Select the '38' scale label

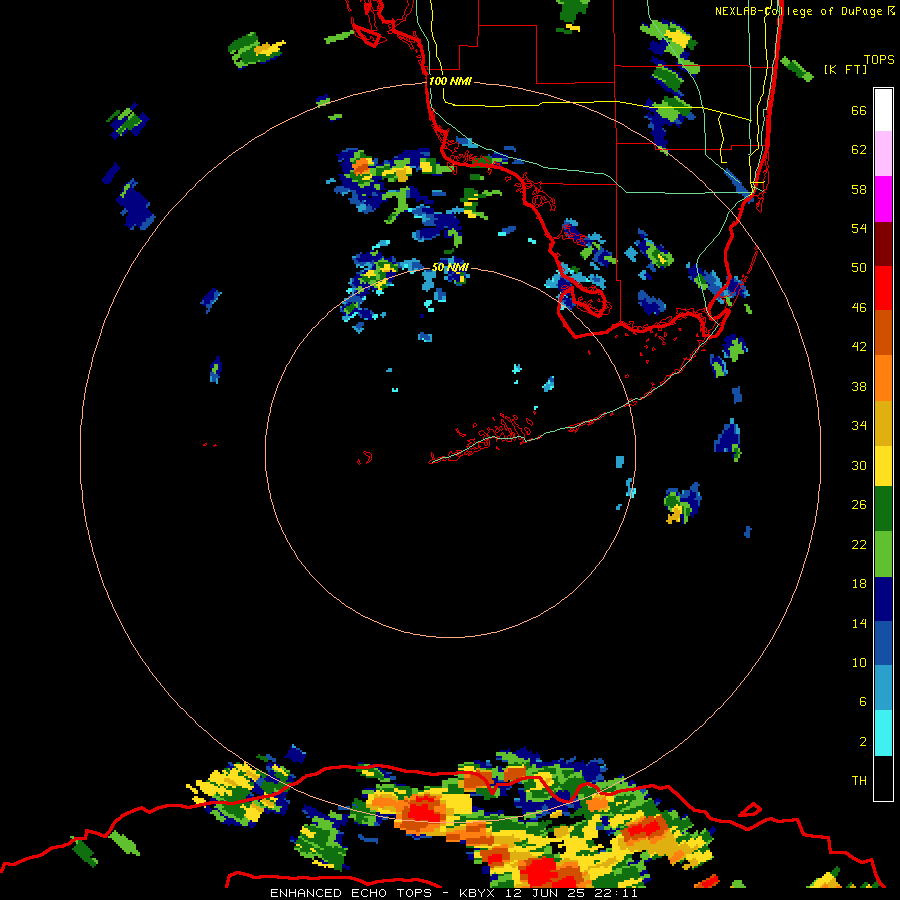click(859, 387)
